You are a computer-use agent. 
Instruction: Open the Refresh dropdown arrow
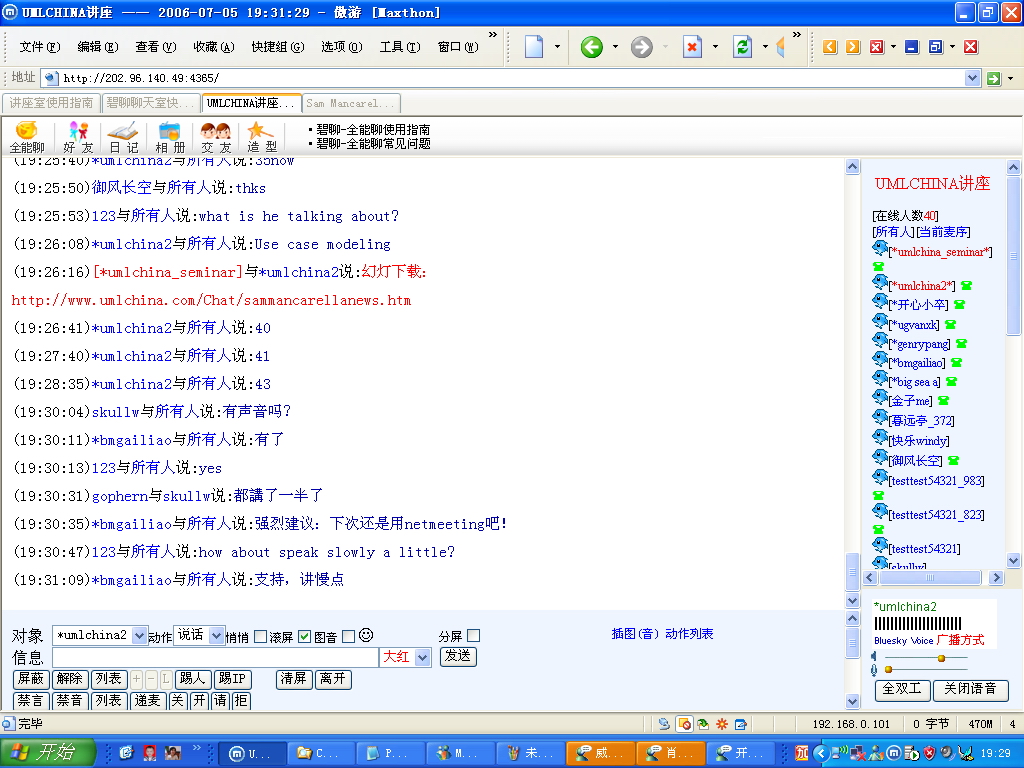(x=765, y=47)
